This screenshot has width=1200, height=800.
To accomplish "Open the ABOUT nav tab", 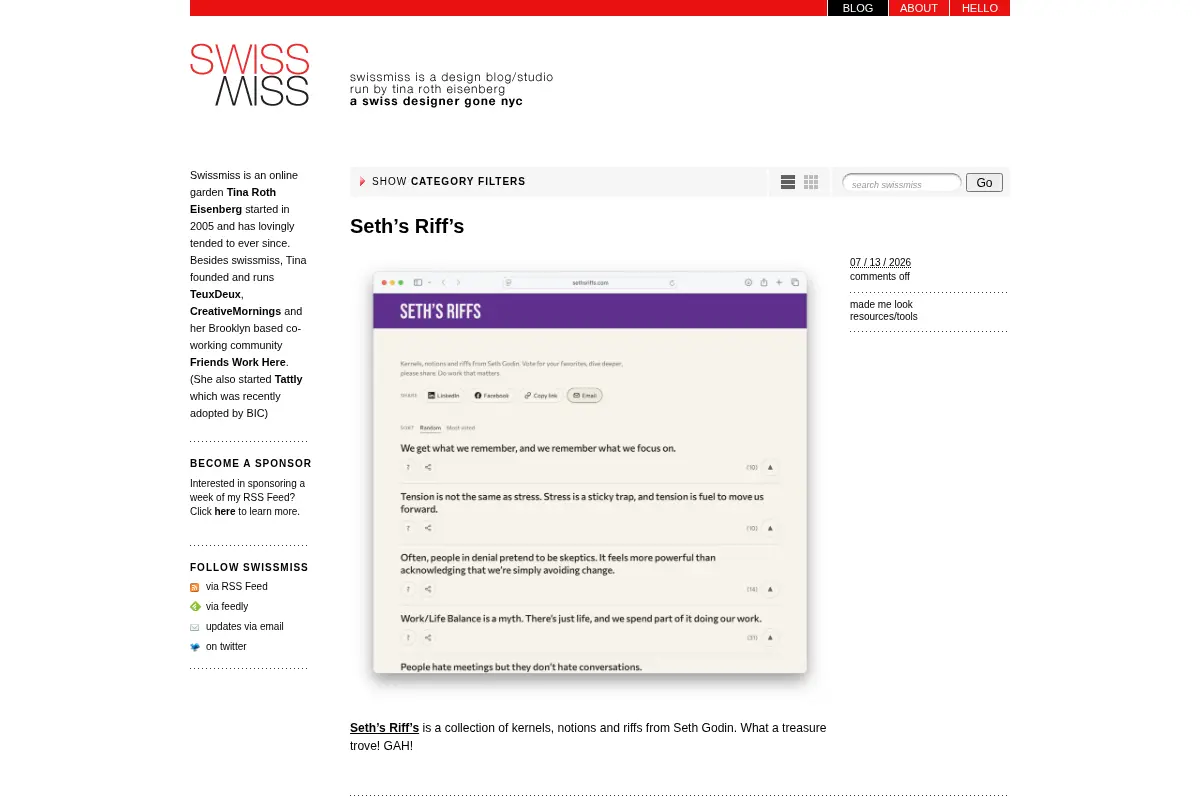I will click(x=919, y=8).
